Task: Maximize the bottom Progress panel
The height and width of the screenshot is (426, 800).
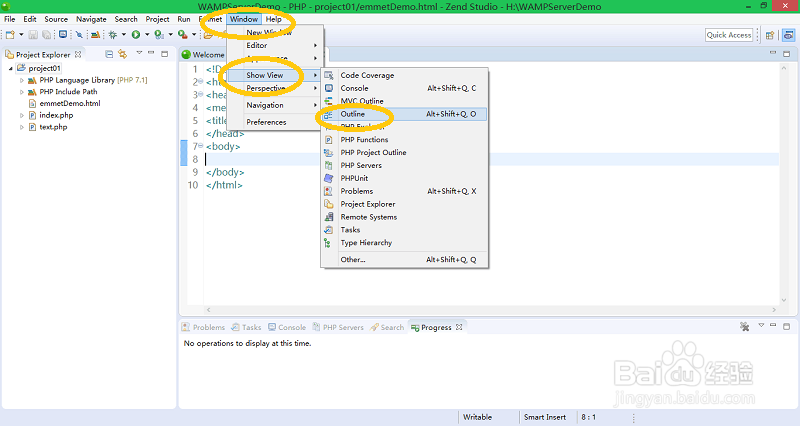Action: pos(786,327)
